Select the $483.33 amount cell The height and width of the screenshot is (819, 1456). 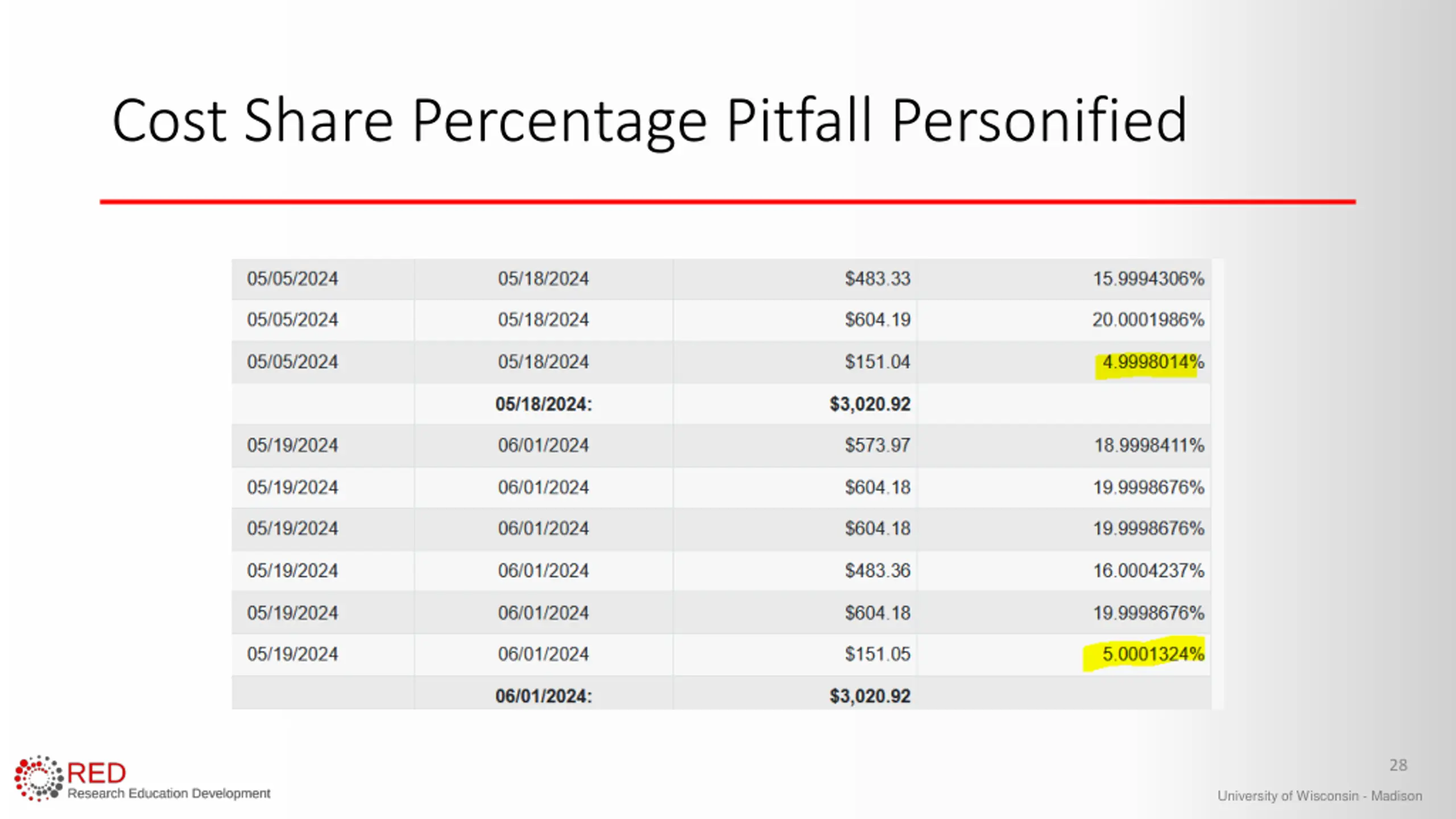[877, 279]
